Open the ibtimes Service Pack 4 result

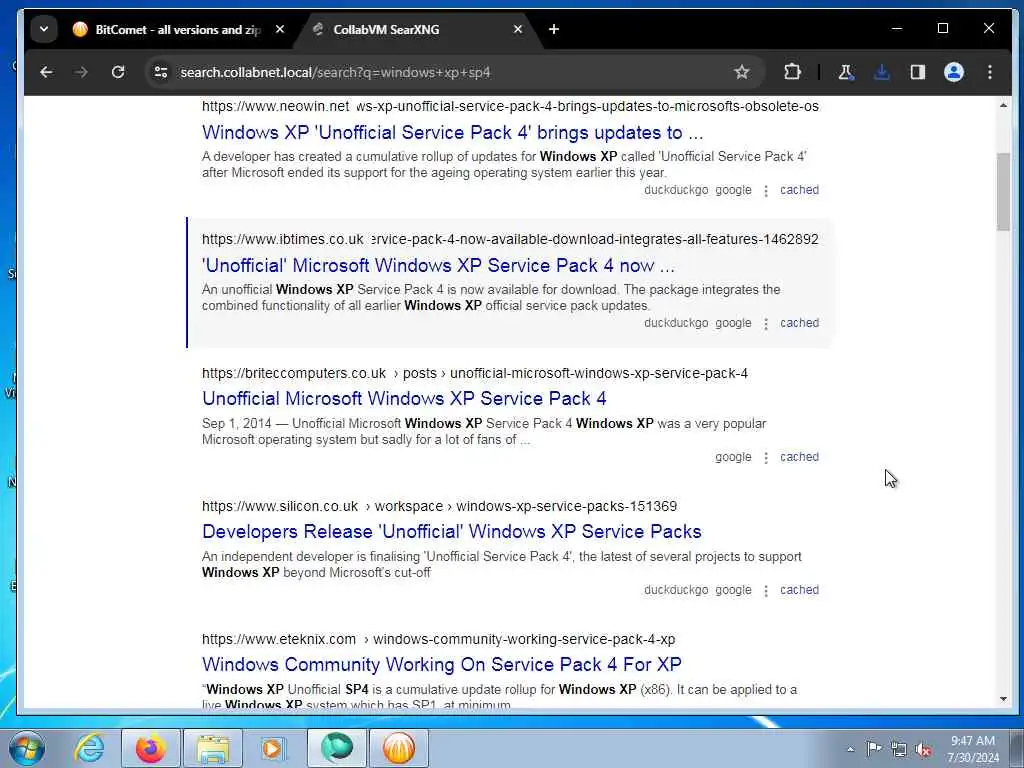[438, 266]
